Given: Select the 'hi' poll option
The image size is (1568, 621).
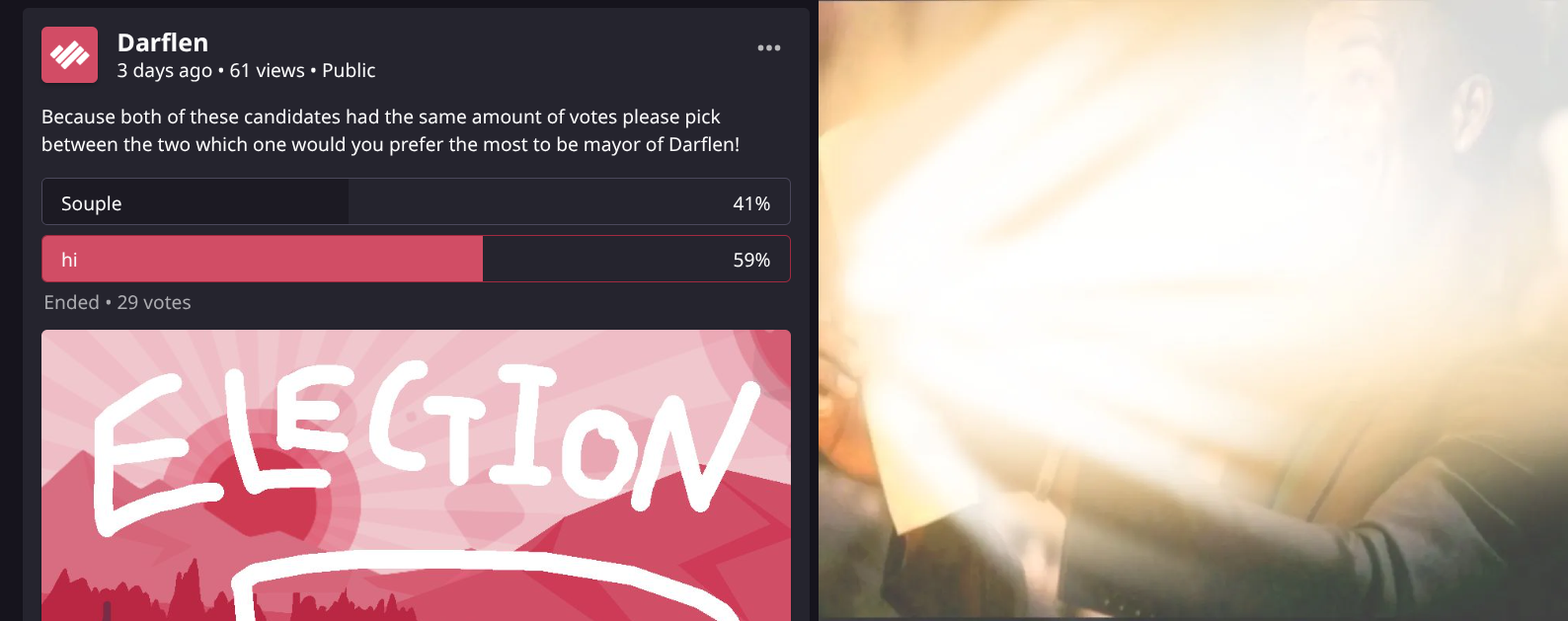Looking at the screenshot, I should (x=416, y=259).
